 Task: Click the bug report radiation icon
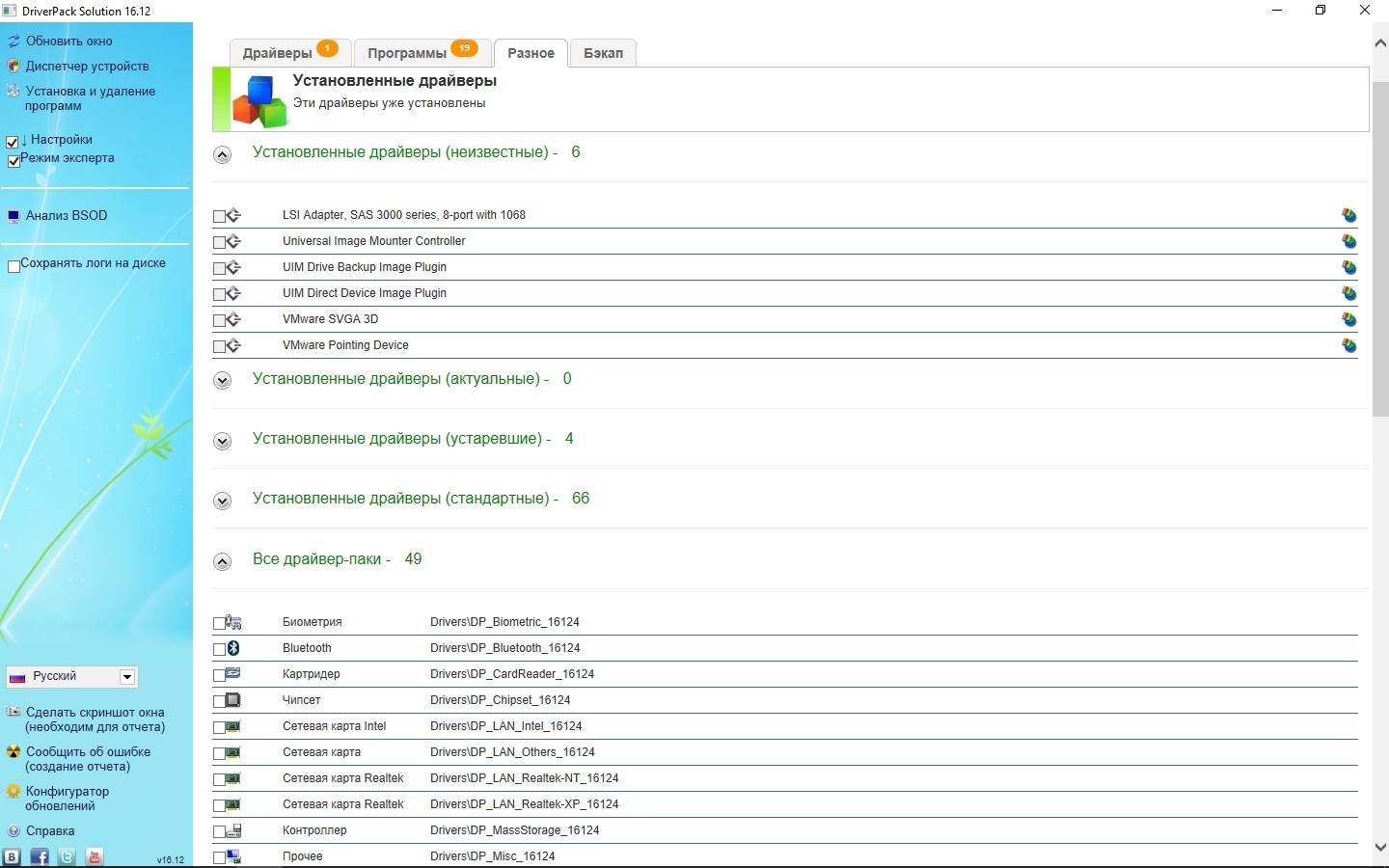click(x=14, y=752)
